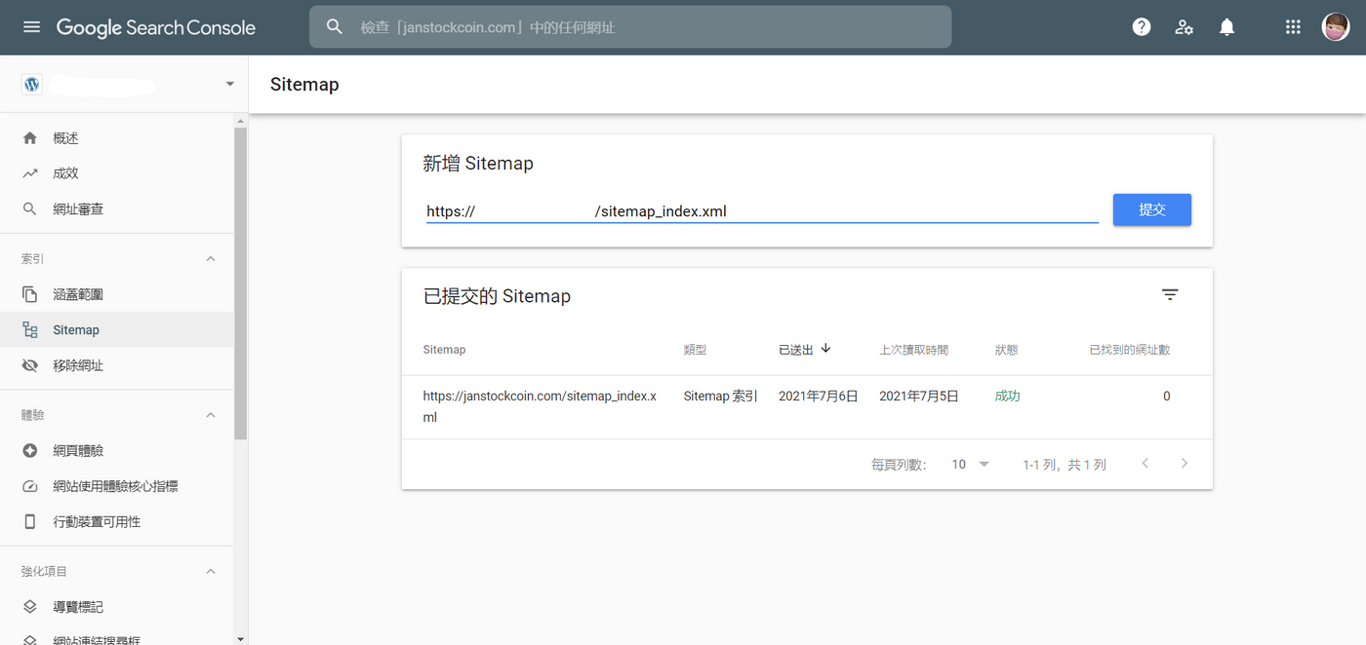This screenshot has height=645, width=1366.
Task: Collapse the 索引 section
Action: [x=210, y=259]
